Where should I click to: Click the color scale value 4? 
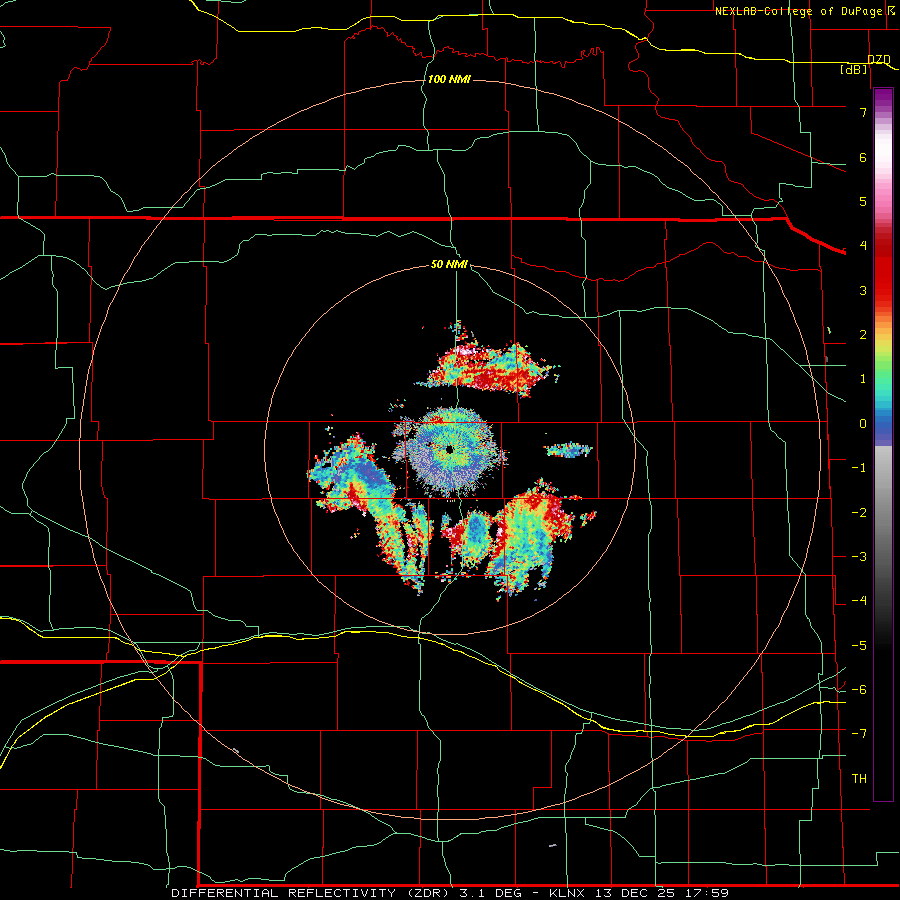pyautogui.click(x=863, y=246)
